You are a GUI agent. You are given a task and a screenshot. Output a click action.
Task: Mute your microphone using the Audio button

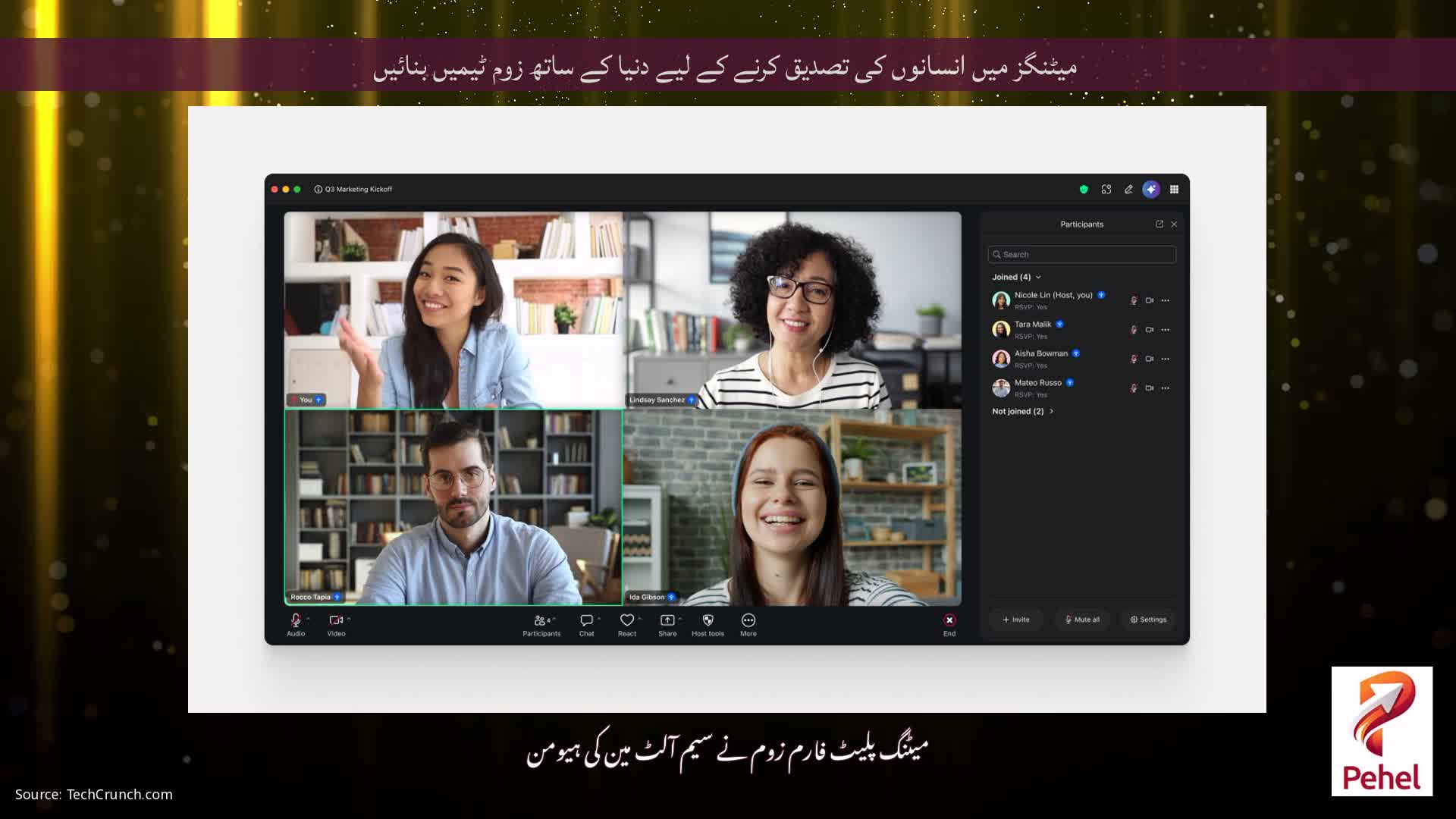tap(294, 620)
